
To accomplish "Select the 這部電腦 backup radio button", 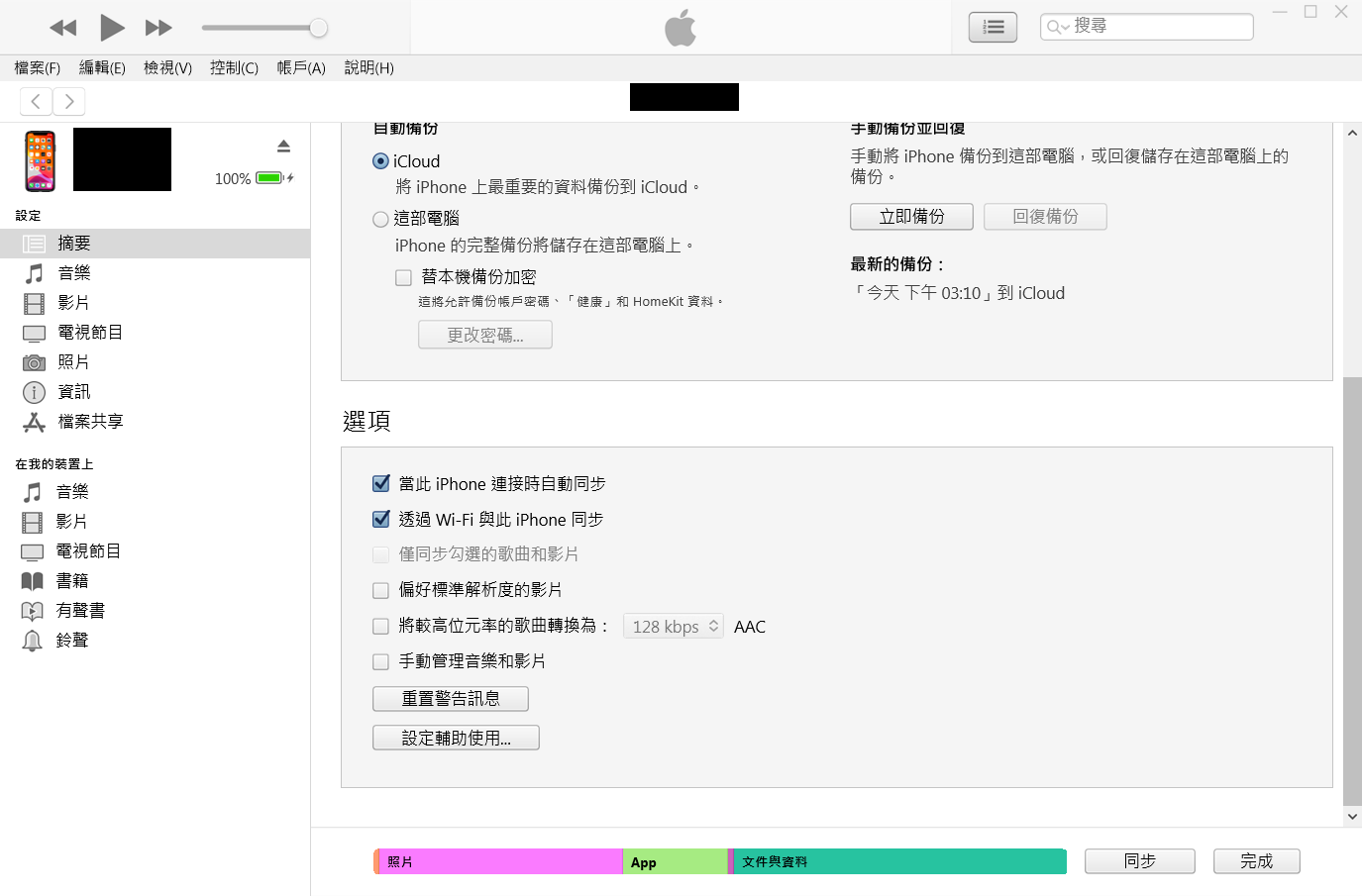I will click(x=380, y=219).
